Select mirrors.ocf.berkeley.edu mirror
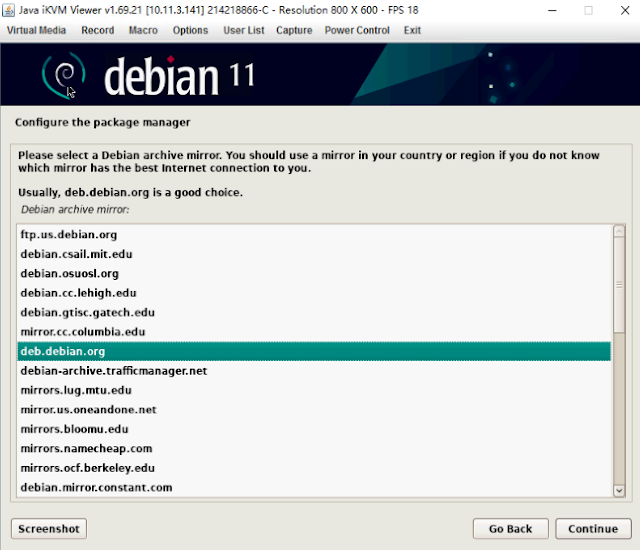Image resolution: width=640 pixels, height=550 pixels. coord(314,468)
